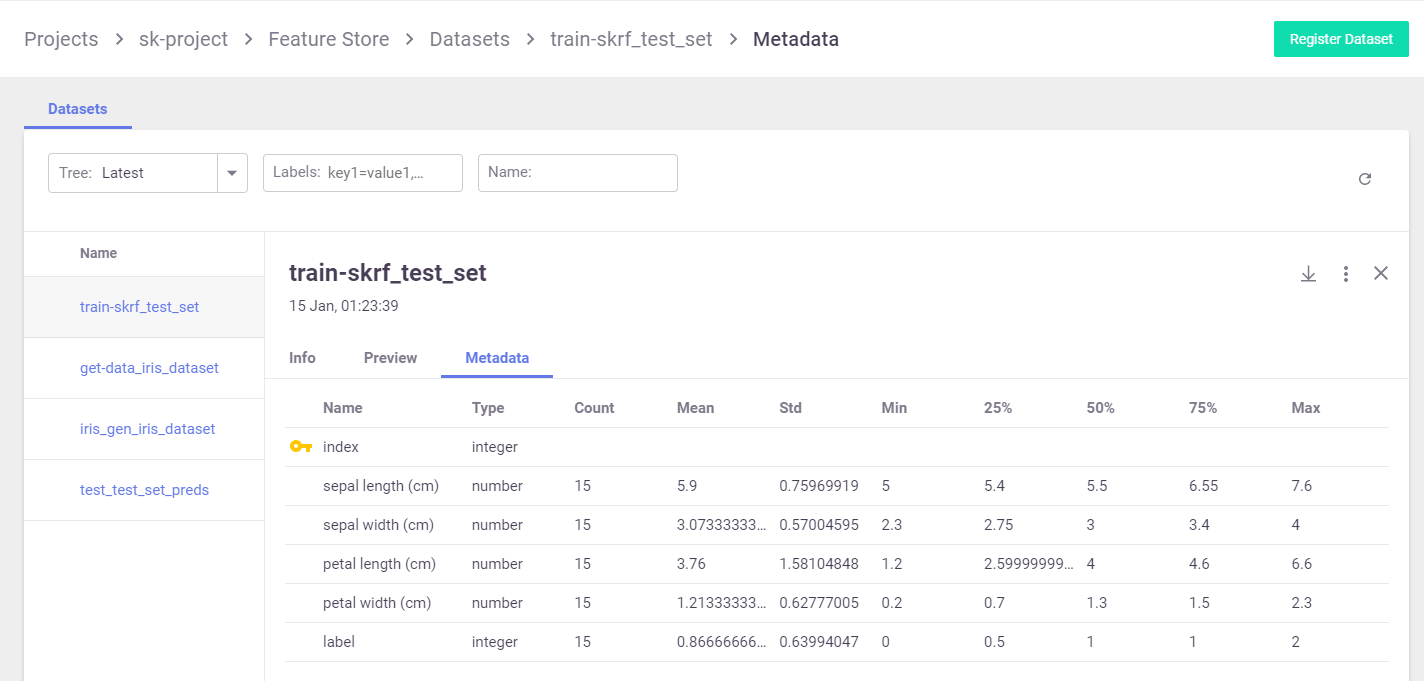Open Feature Store breadcrumb

(329, 39)
